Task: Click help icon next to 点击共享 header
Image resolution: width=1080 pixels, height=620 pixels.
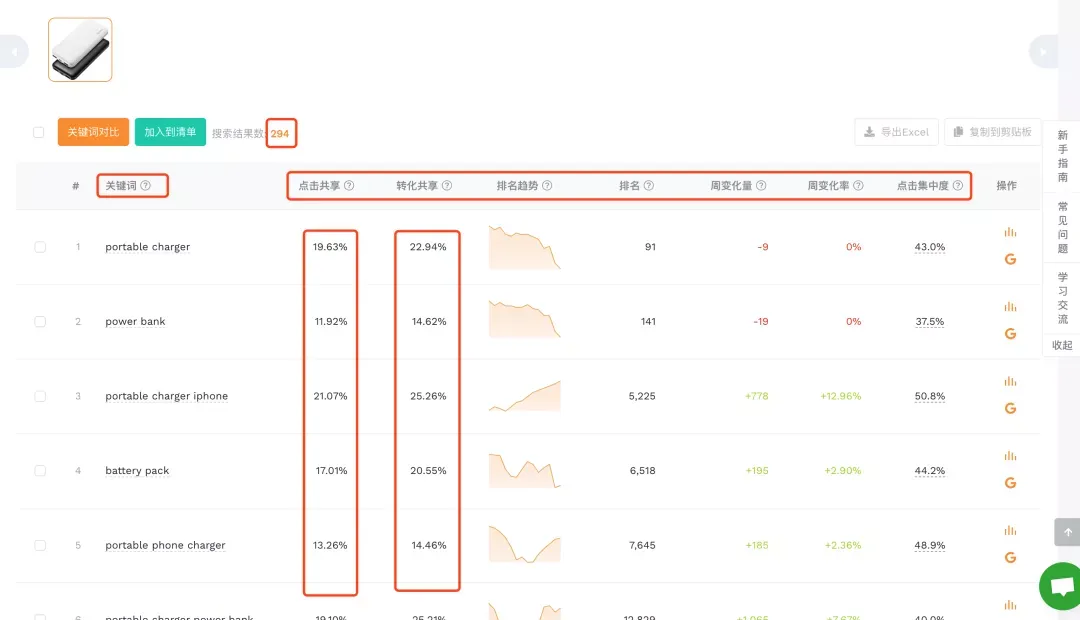Action: coord(349,185)
